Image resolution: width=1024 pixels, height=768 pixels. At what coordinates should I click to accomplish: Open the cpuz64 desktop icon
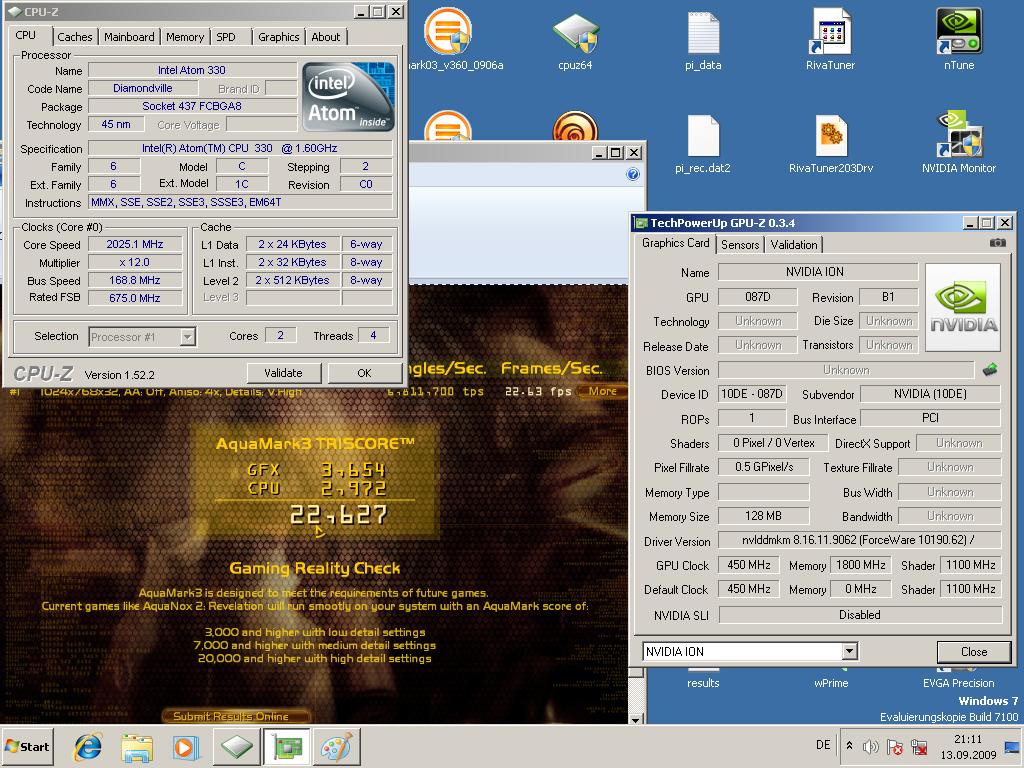(575, 39)
